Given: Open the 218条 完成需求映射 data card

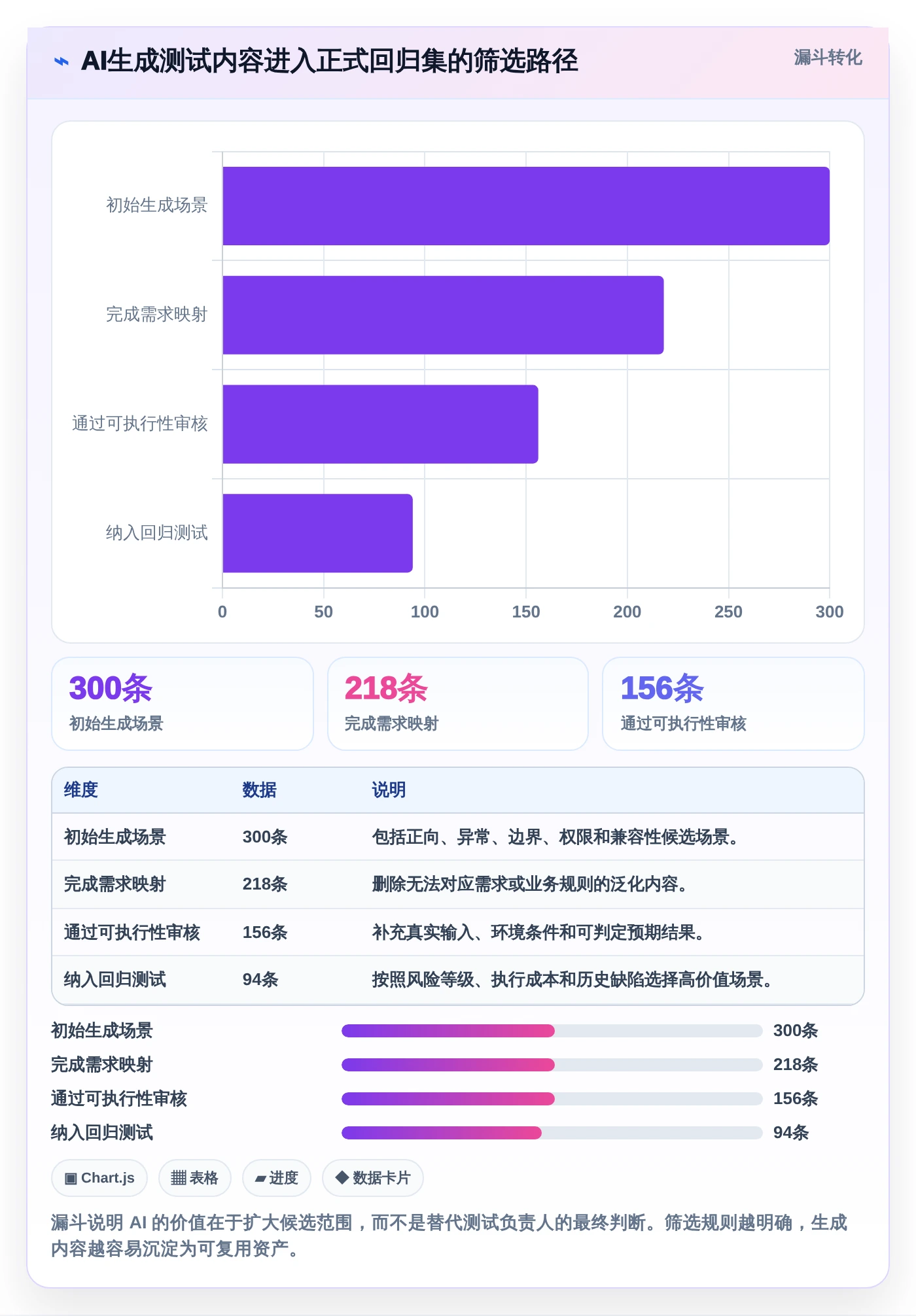Looking at the screenshot, I should pyautogui.click(x=458, y=704).
